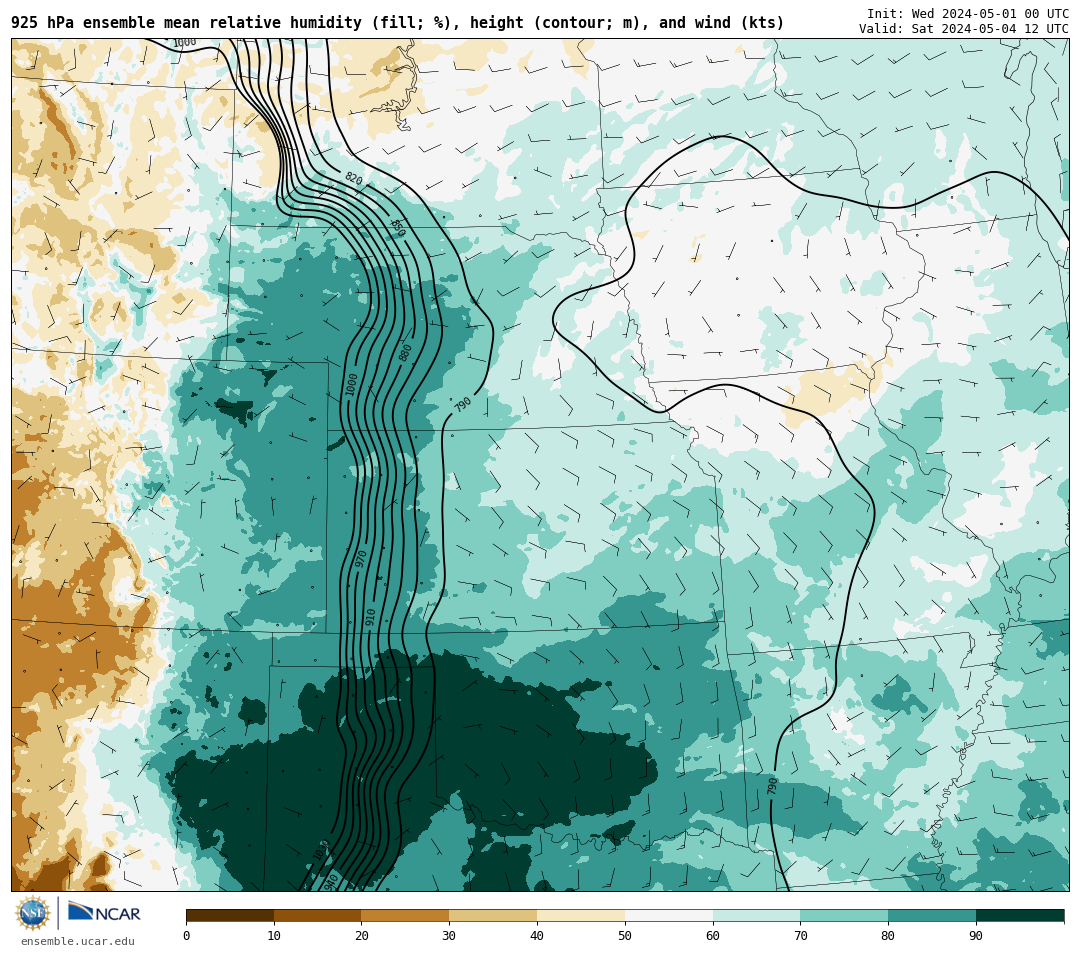Click the chart title starting "925 hPa ensemble mean"
1080x954 pixels.
(x=397, y=23)
